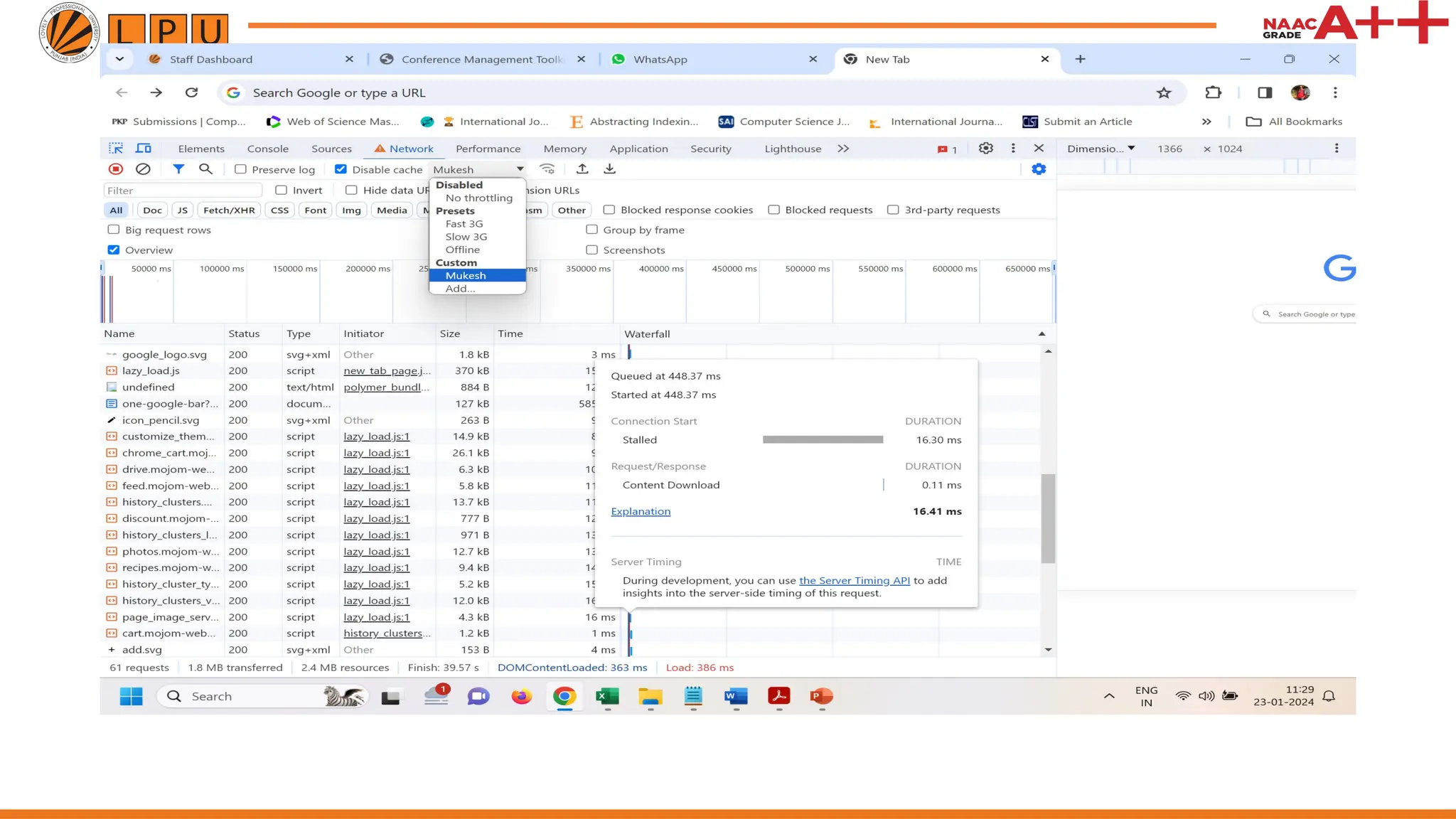Screen dimensions: 1456x819
Task: Toggle device toolbar icon
Action: pos(144,149)
